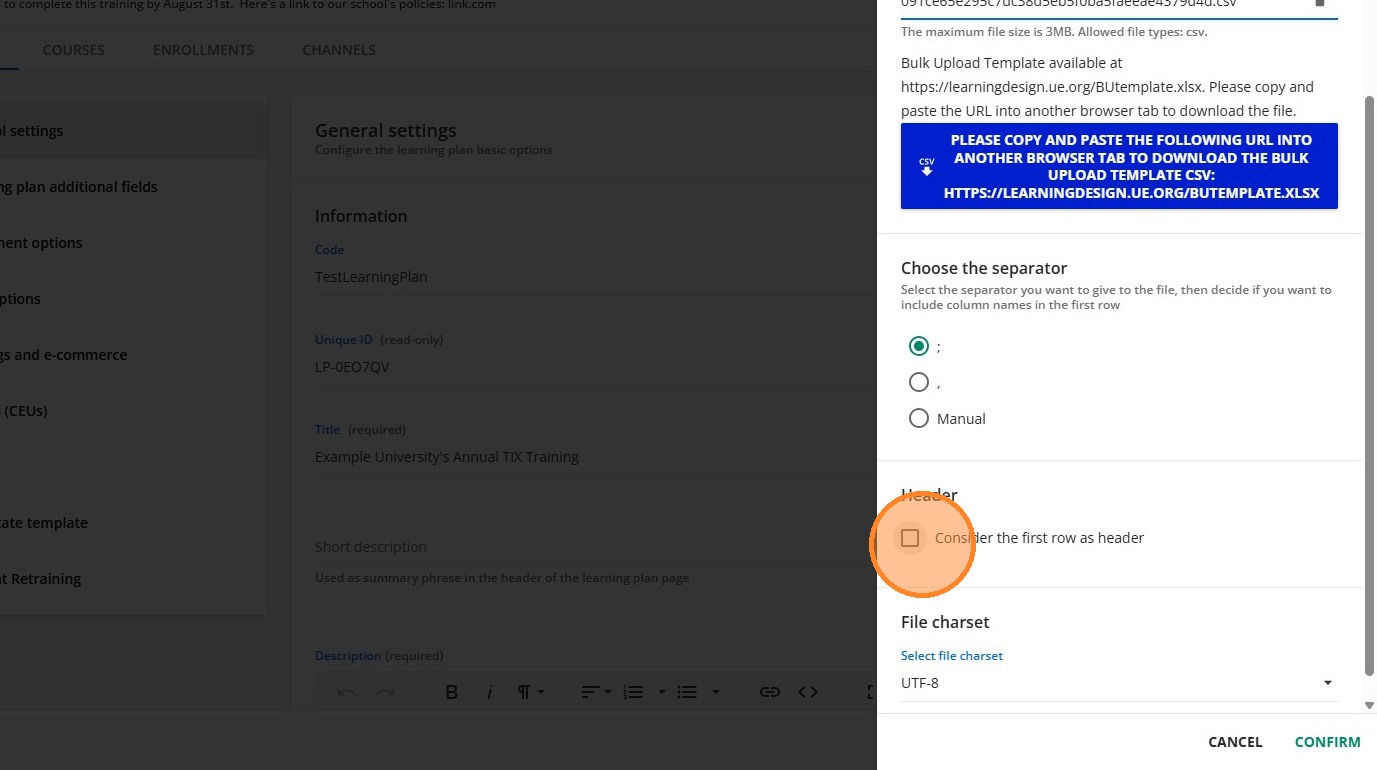
Task: Click the CSV download icon on blue button
Action: click(927, 166)
